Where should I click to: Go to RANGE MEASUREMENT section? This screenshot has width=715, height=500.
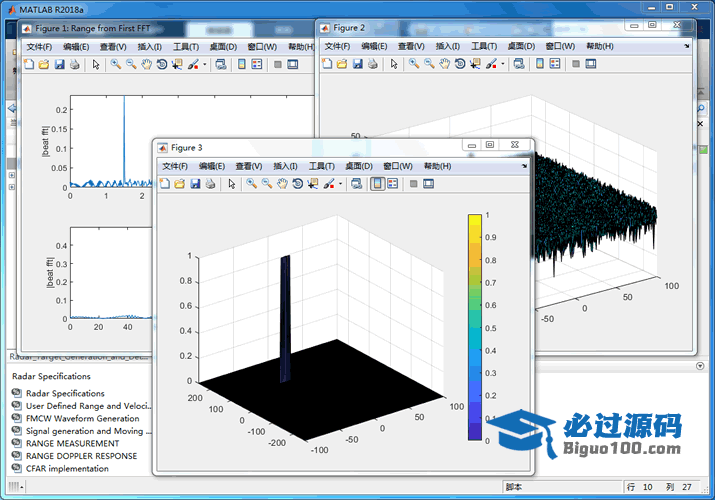click(x=66, y=443)
